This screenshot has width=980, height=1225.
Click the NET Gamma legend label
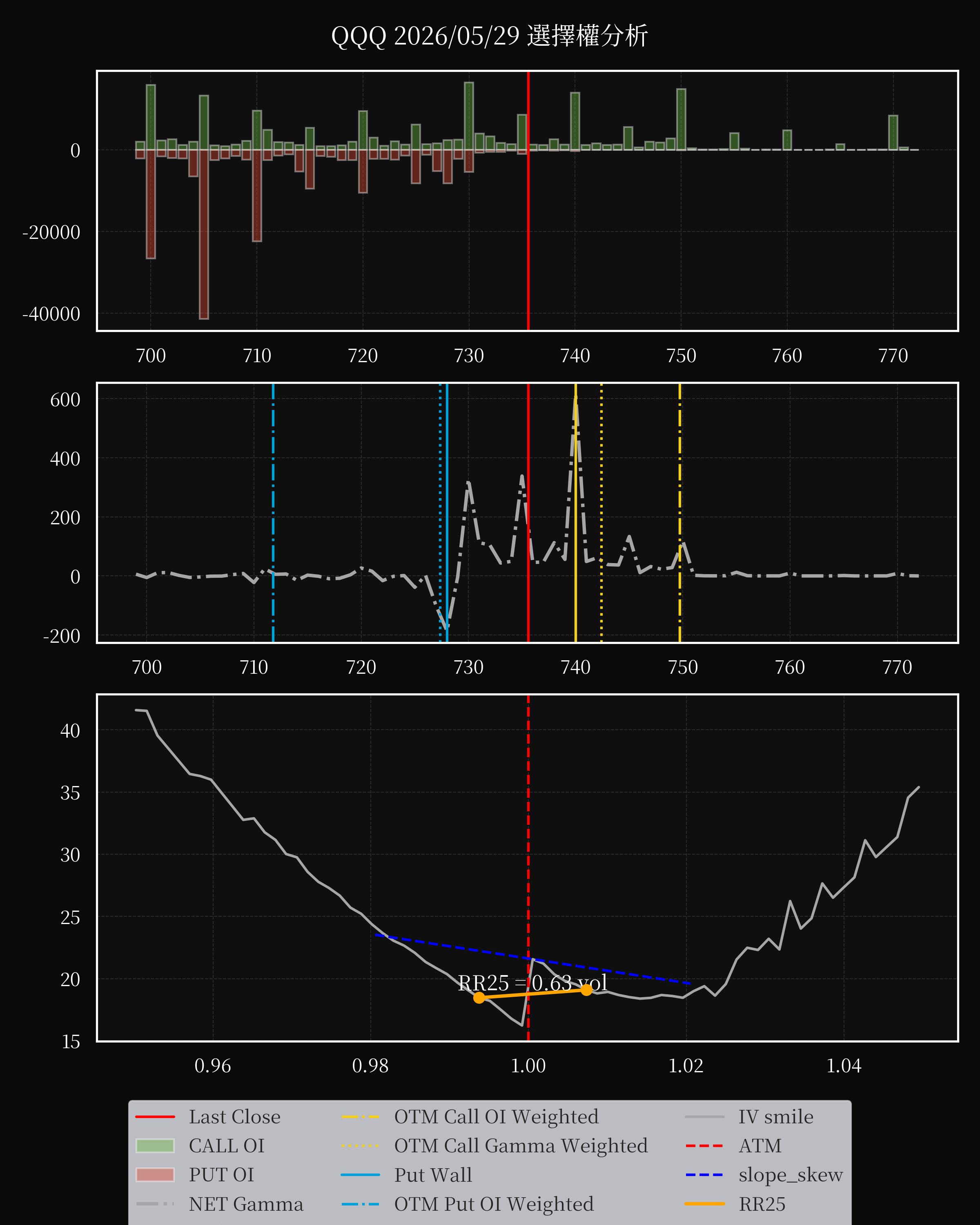click(246, 1204)
